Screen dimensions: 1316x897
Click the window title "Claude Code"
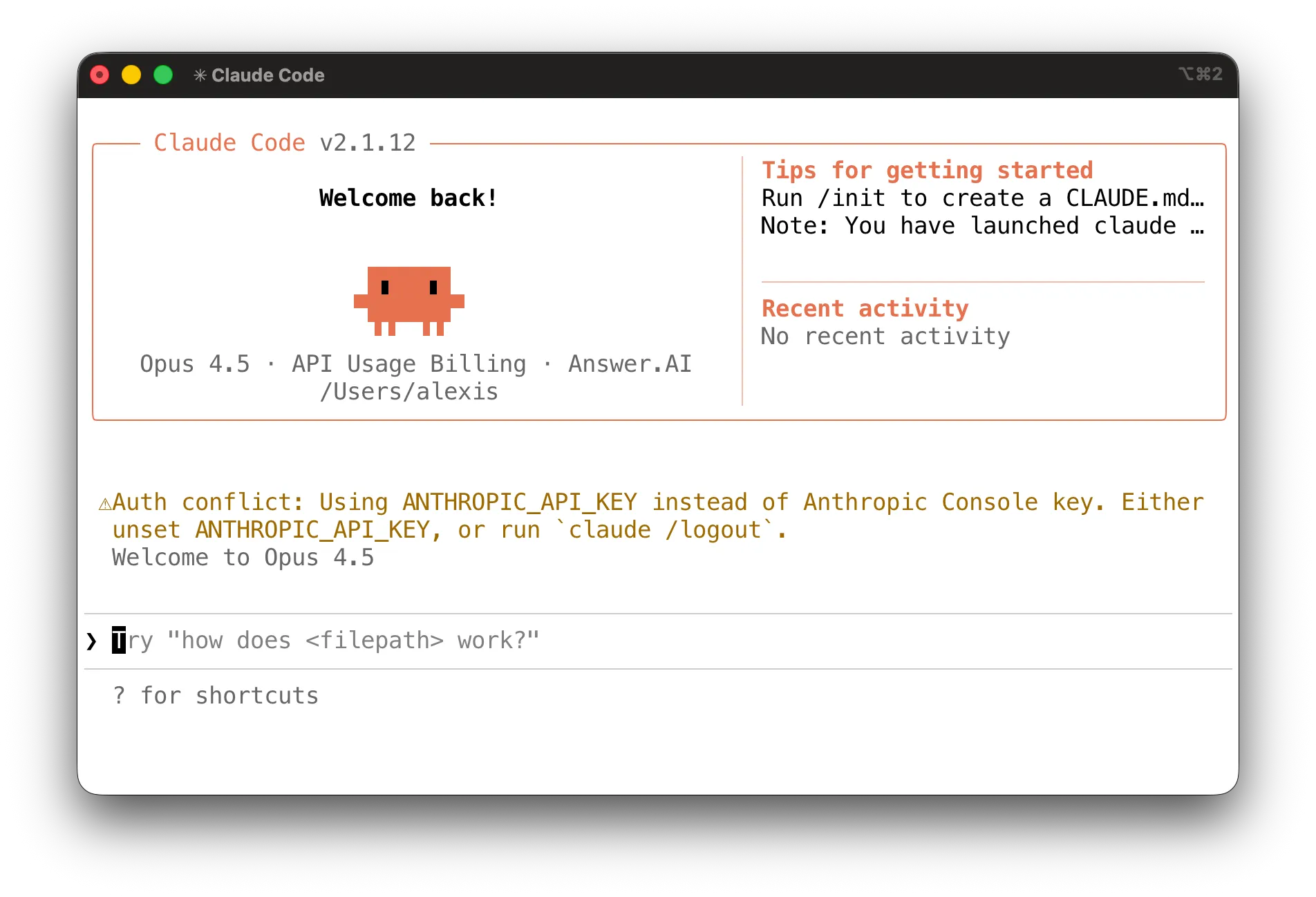[268, 75]
